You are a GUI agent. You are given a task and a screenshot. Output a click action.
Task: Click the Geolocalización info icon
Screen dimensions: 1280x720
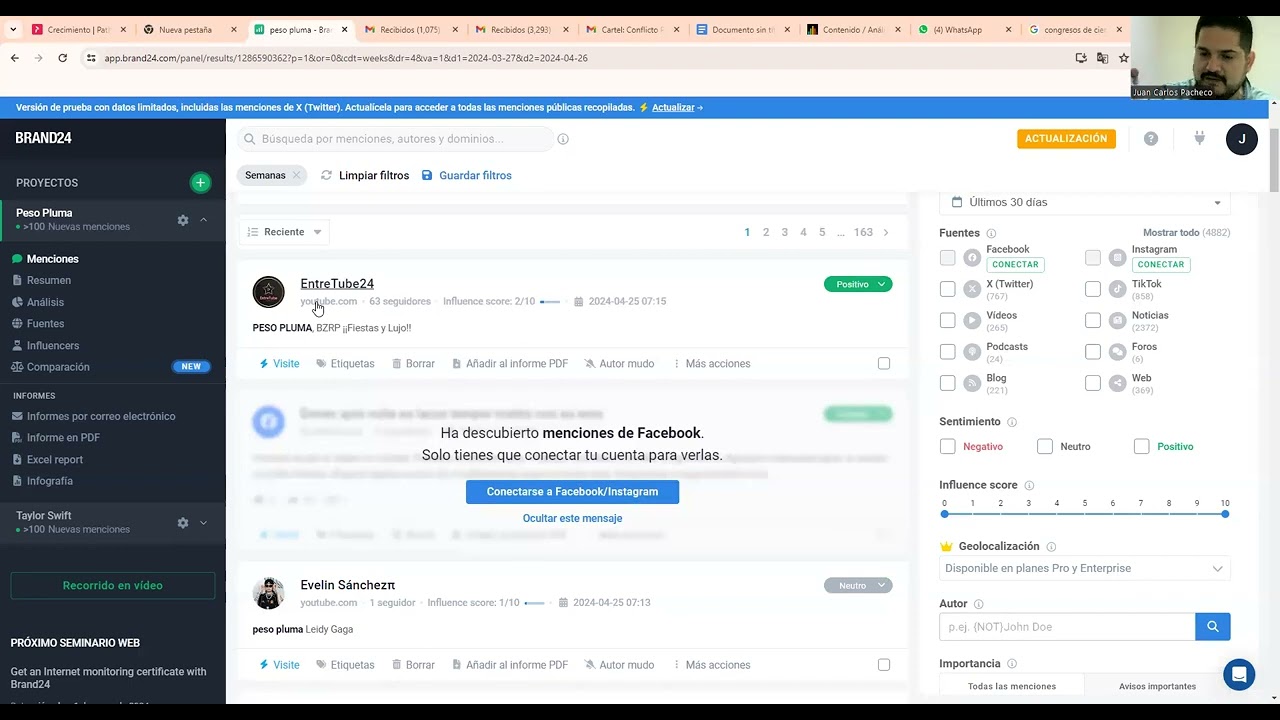1051,547
